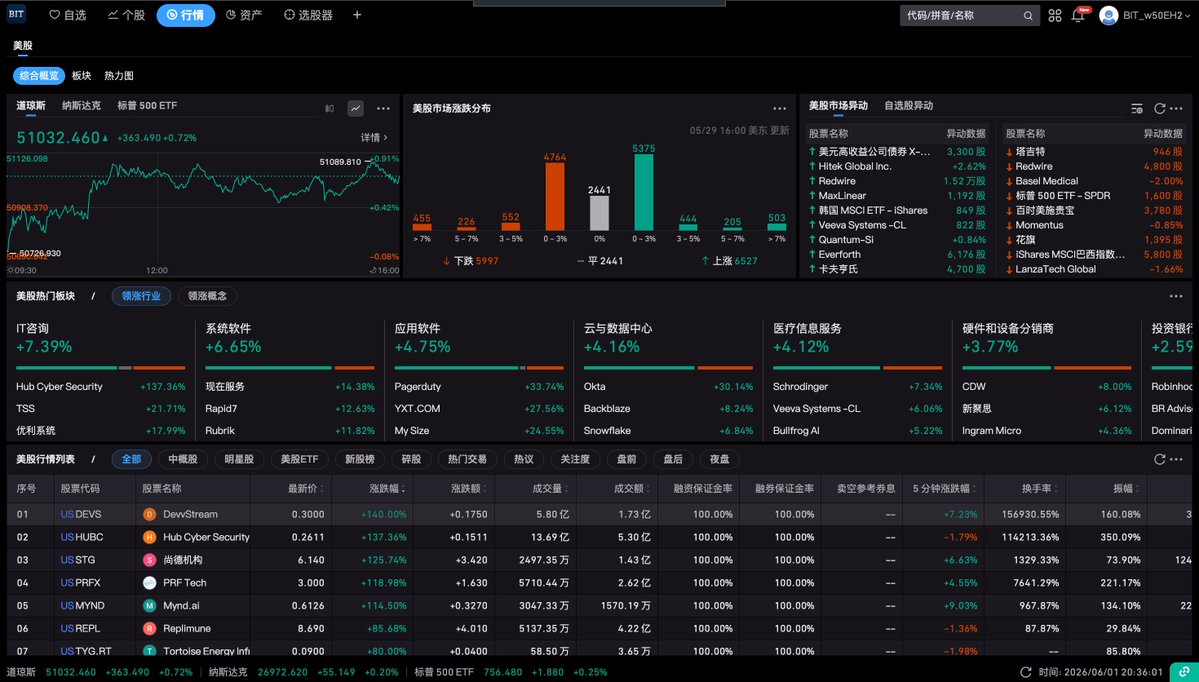Select the 领涨行业 toggle
The image size is (1199, 682).
pos(141,296)
